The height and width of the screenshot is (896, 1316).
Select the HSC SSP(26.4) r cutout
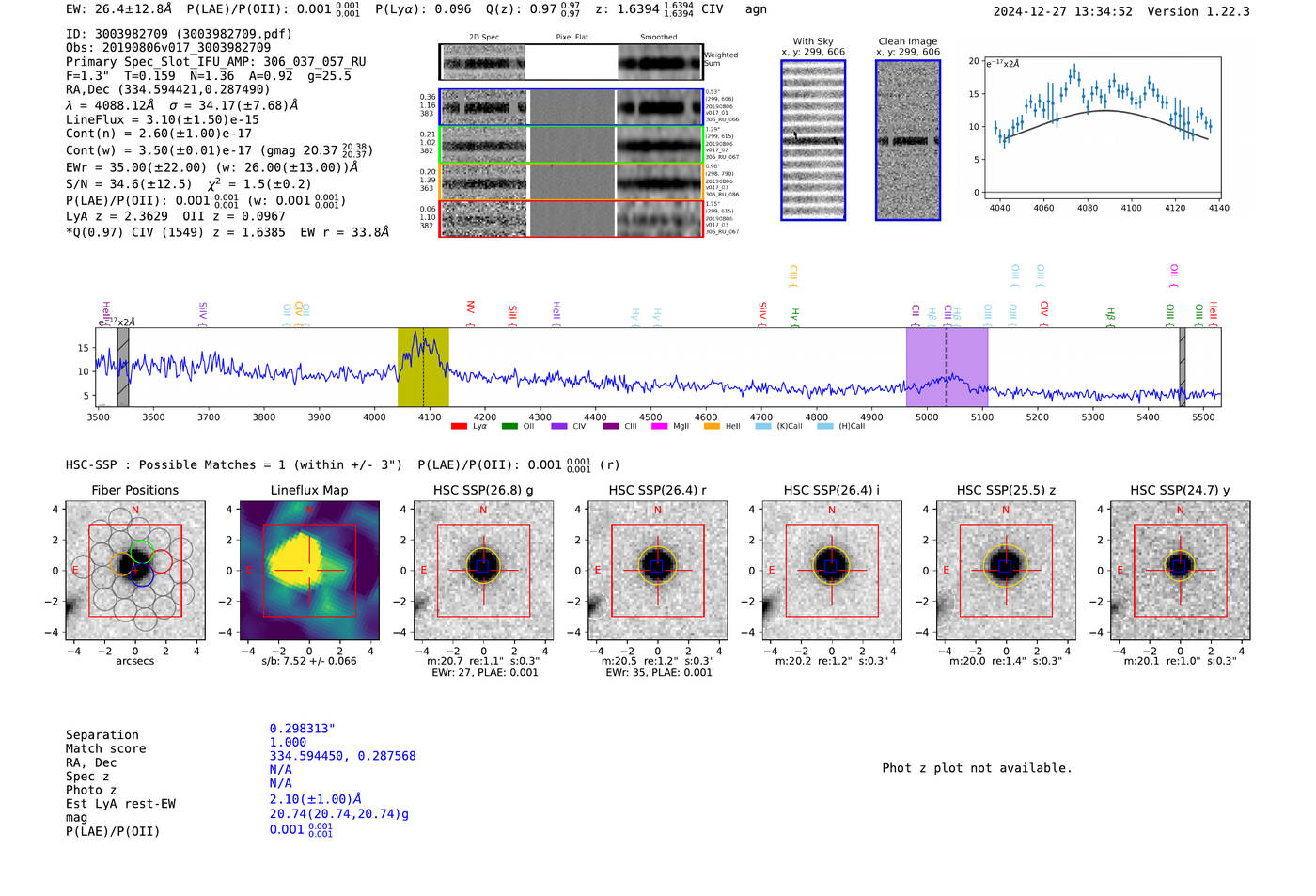pos(657,571)
